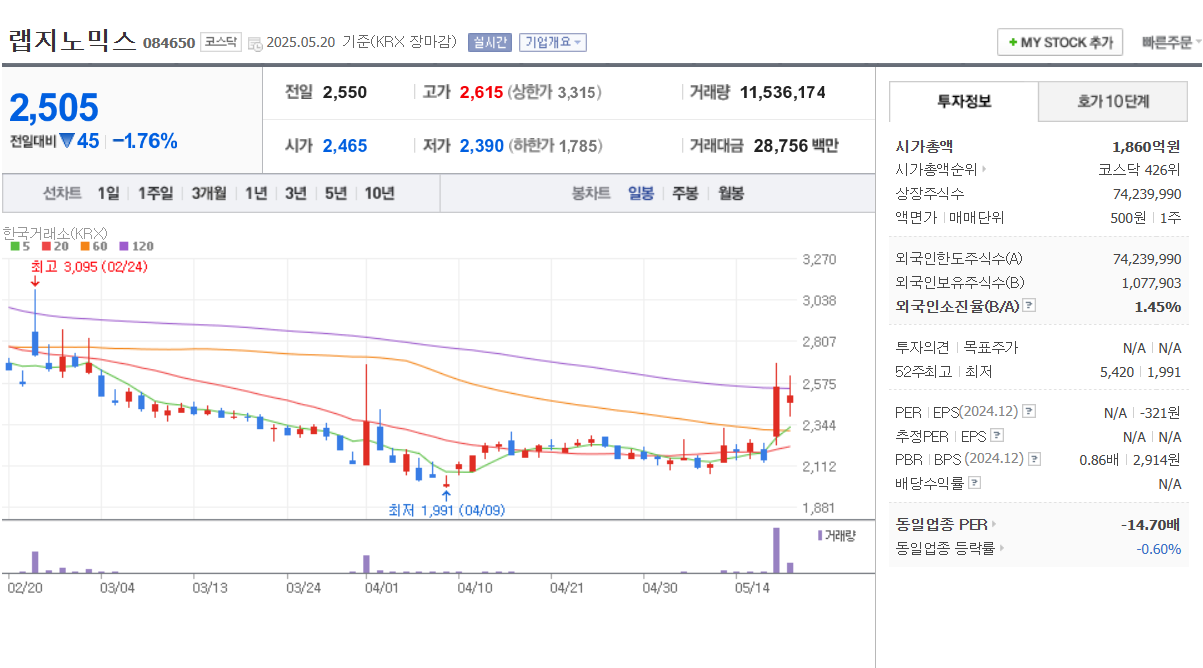Click the red 20-day moving average legend swatch
This screenshot has height=668, width=1203.
click(x=45, y=245)
